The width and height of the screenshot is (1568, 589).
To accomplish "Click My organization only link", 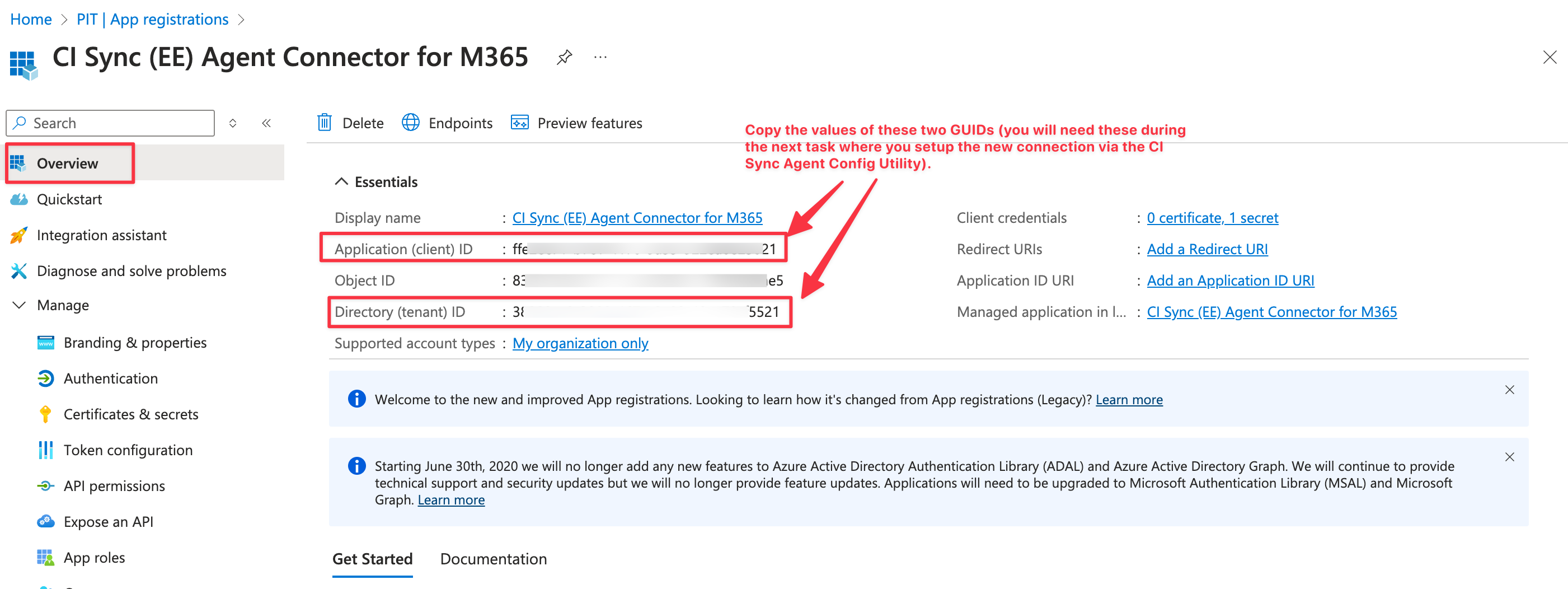I will coord(580,343).
